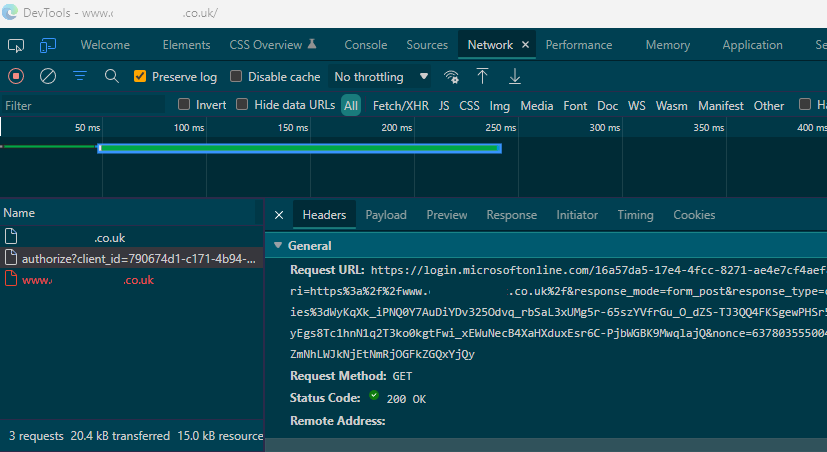The height and width of the screenshot is (452, 827).
Task: Filter by Manifest requests
Action: point(720,105)
